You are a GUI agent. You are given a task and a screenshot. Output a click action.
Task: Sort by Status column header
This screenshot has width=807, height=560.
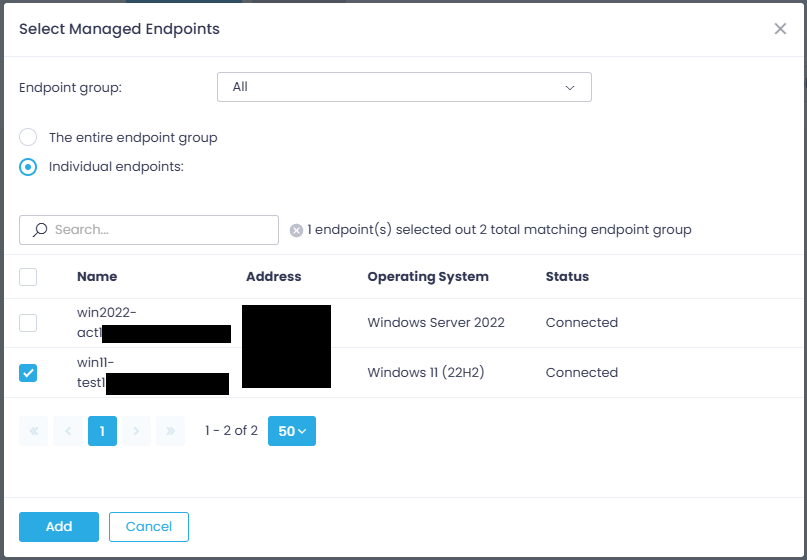[x=567, y=277]
